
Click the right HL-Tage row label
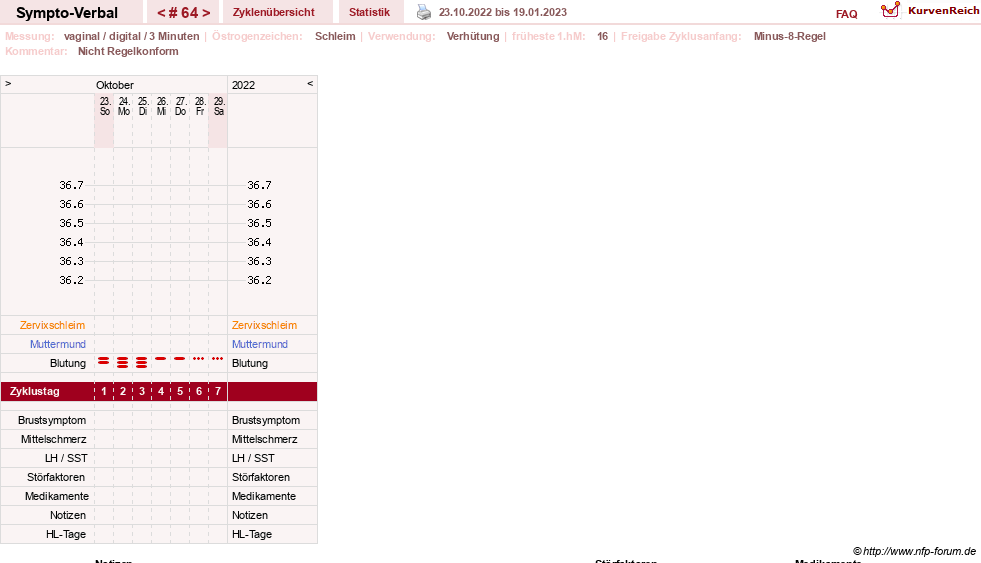[x=252, y=534]
